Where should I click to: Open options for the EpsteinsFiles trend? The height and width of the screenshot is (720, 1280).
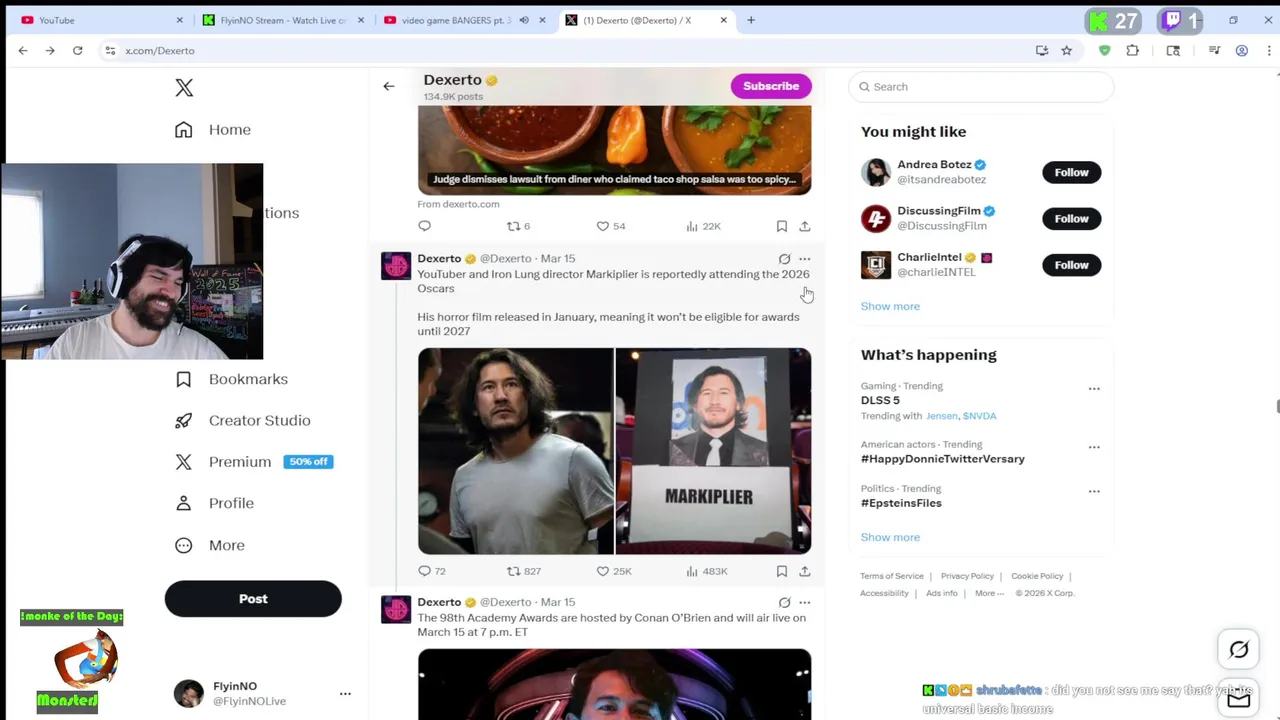click(1094, 491)
